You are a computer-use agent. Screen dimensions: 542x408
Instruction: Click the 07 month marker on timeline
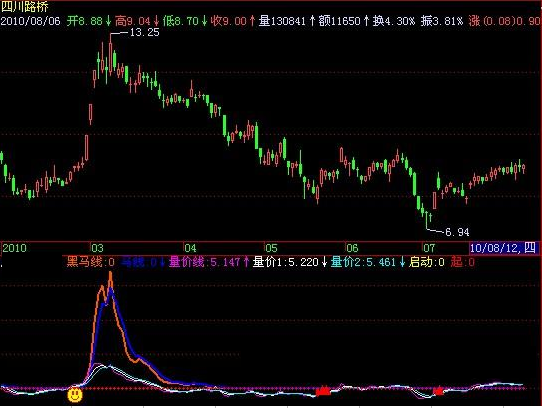(429, 248)
